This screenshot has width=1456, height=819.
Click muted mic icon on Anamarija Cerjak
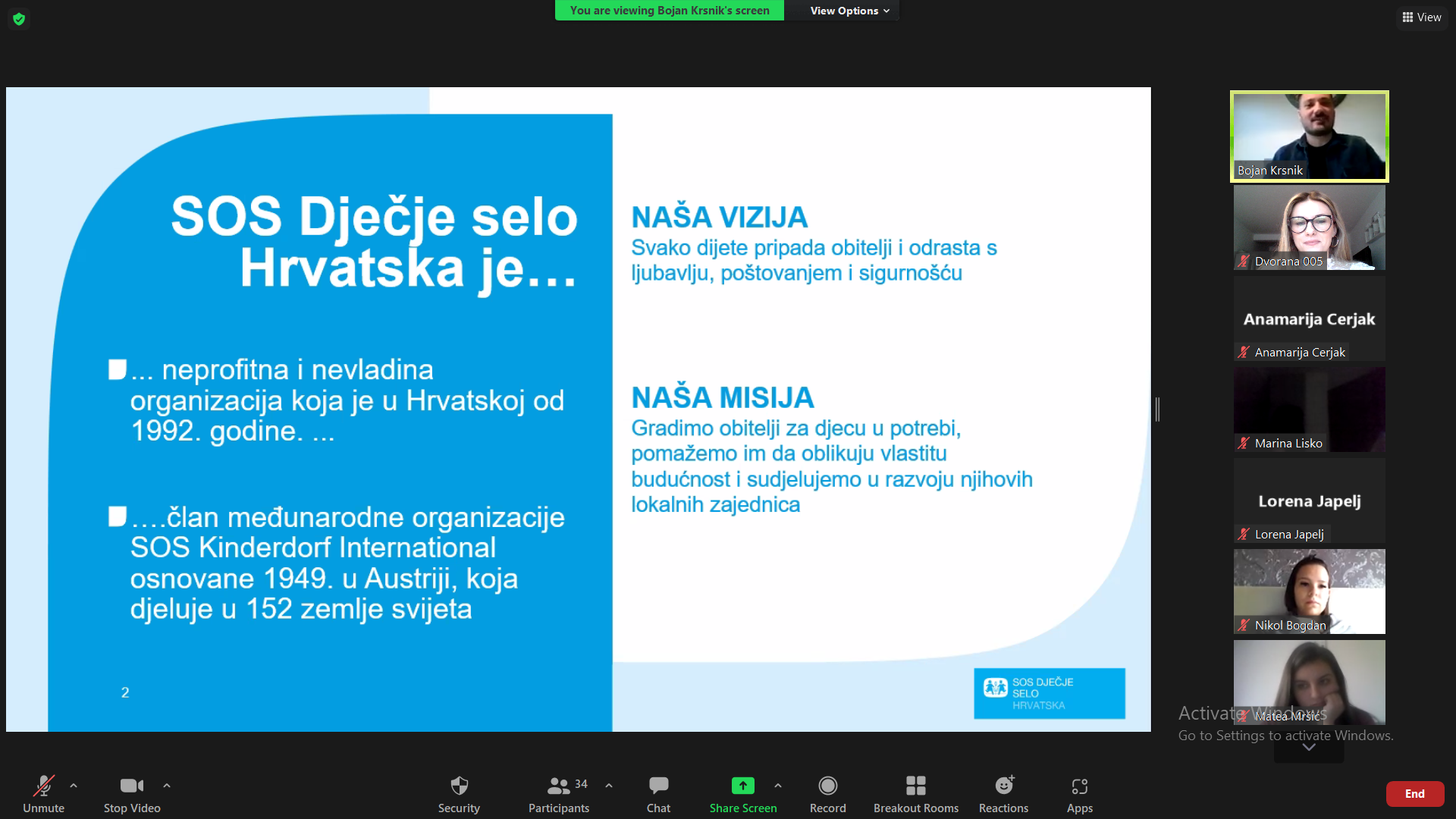click(1244, 353)
